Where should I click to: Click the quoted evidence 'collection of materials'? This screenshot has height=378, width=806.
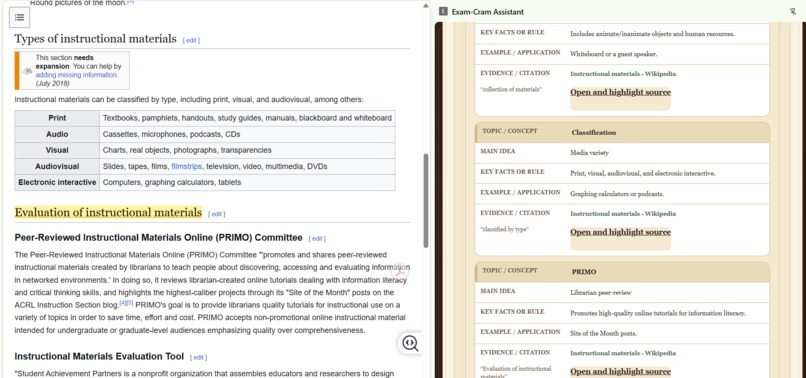point(511,89)
